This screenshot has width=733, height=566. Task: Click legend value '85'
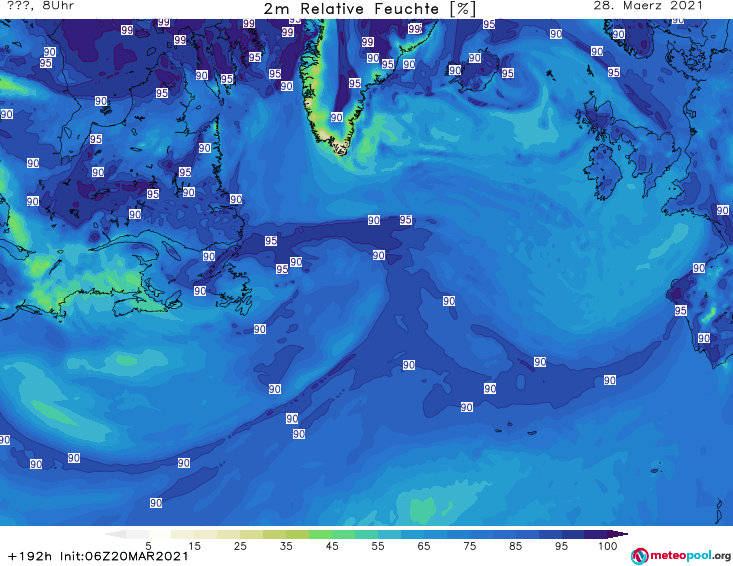point(515,546)
